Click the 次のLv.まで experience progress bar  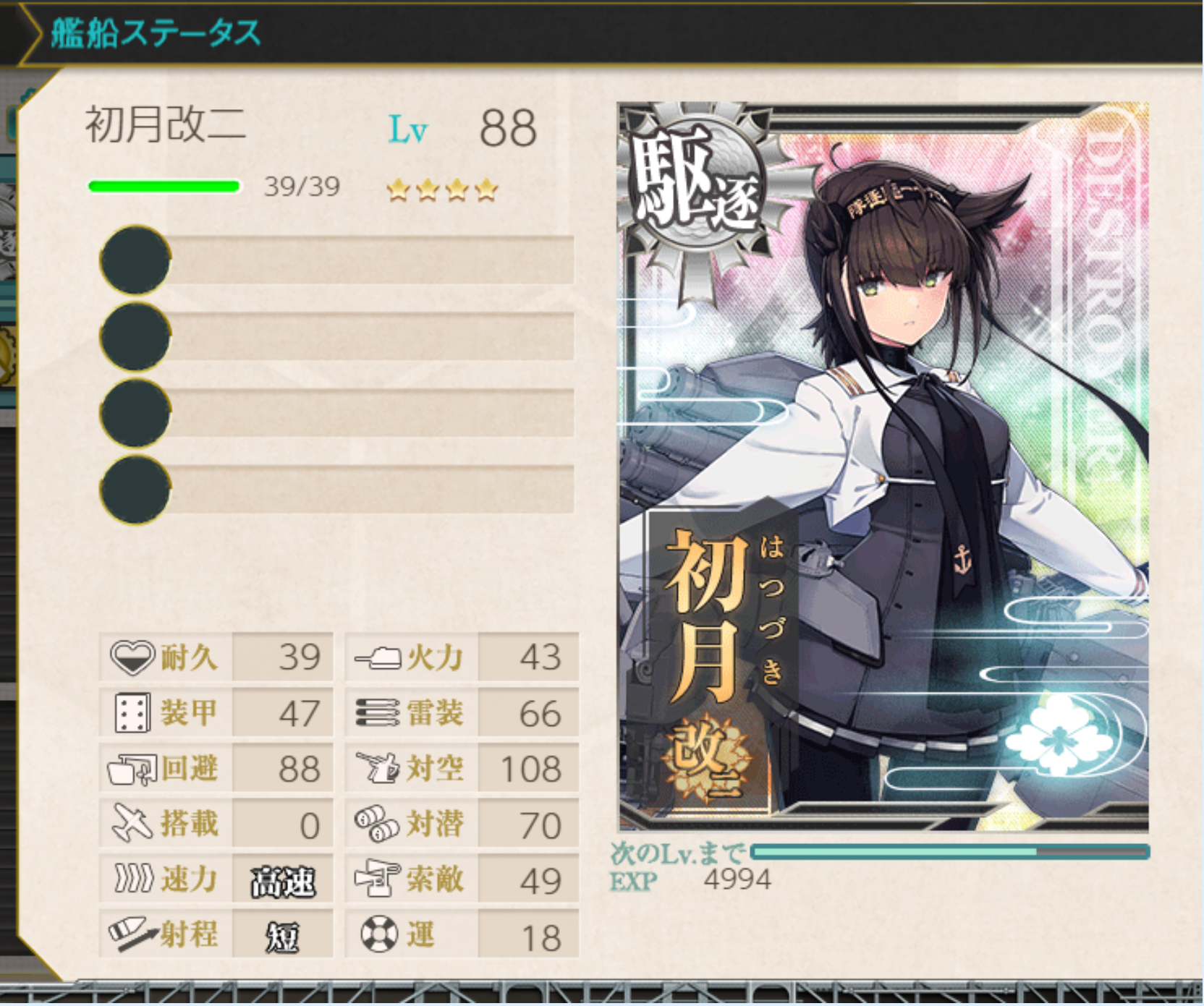950,852
